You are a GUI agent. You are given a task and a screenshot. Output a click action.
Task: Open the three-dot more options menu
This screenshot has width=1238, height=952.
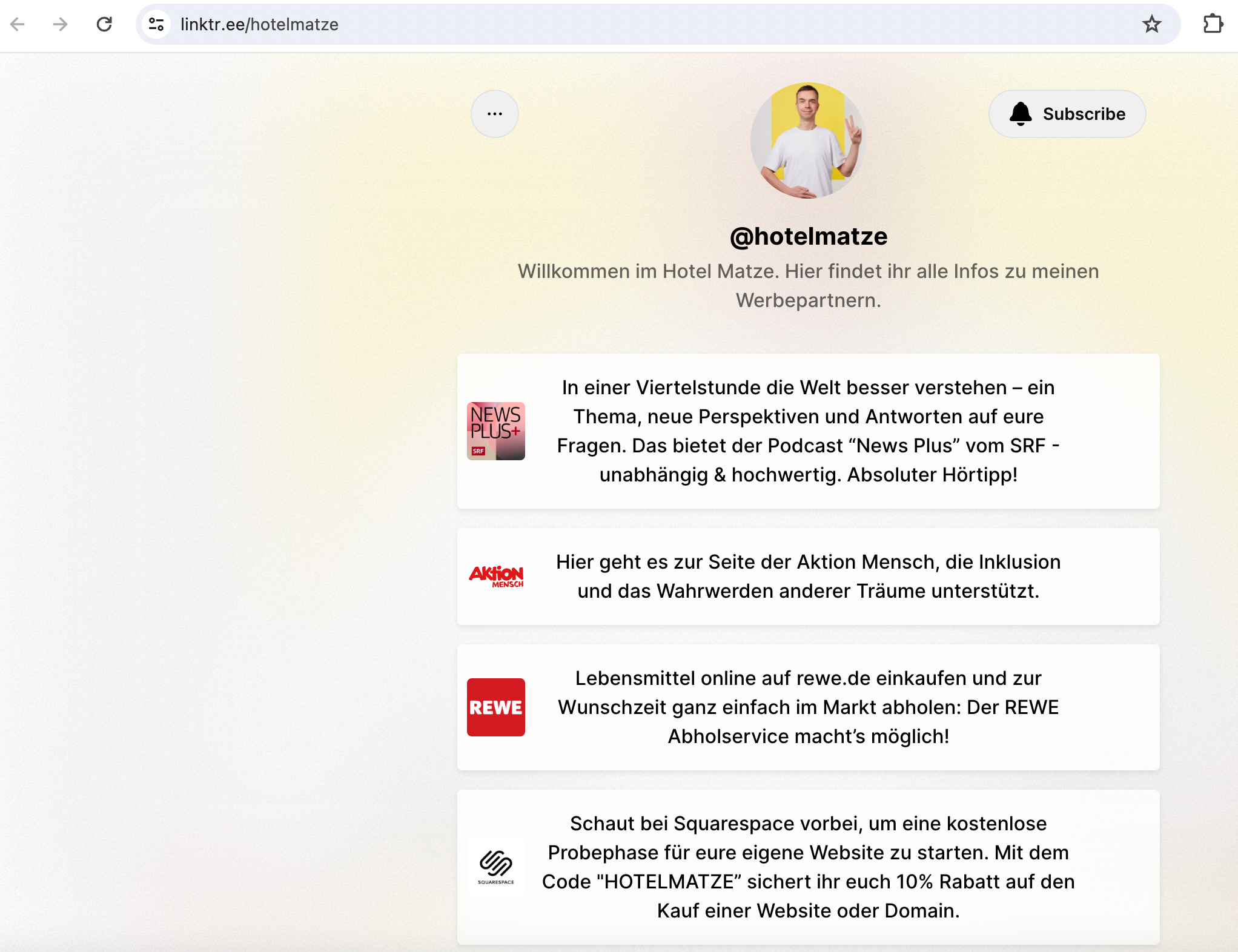494,113
